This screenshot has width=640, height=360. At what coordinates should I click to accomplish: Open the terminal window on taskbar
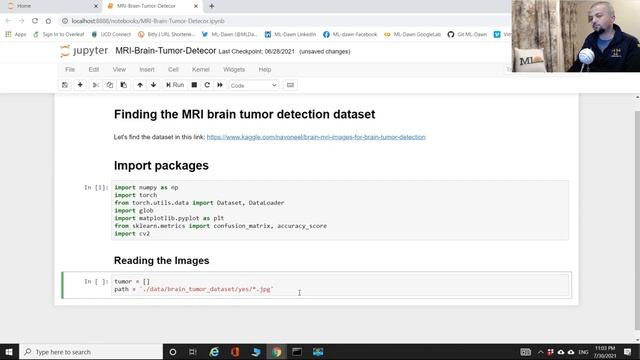click(x=297, y=352)
